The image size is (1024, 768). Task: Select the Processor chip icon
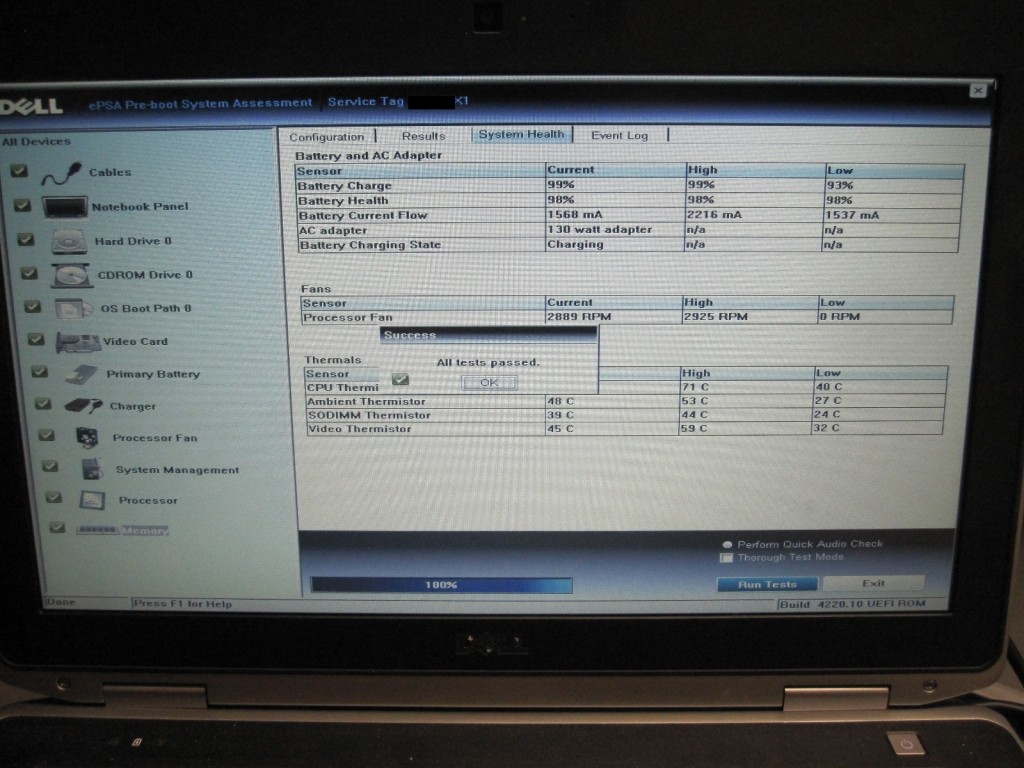[92, 500]
